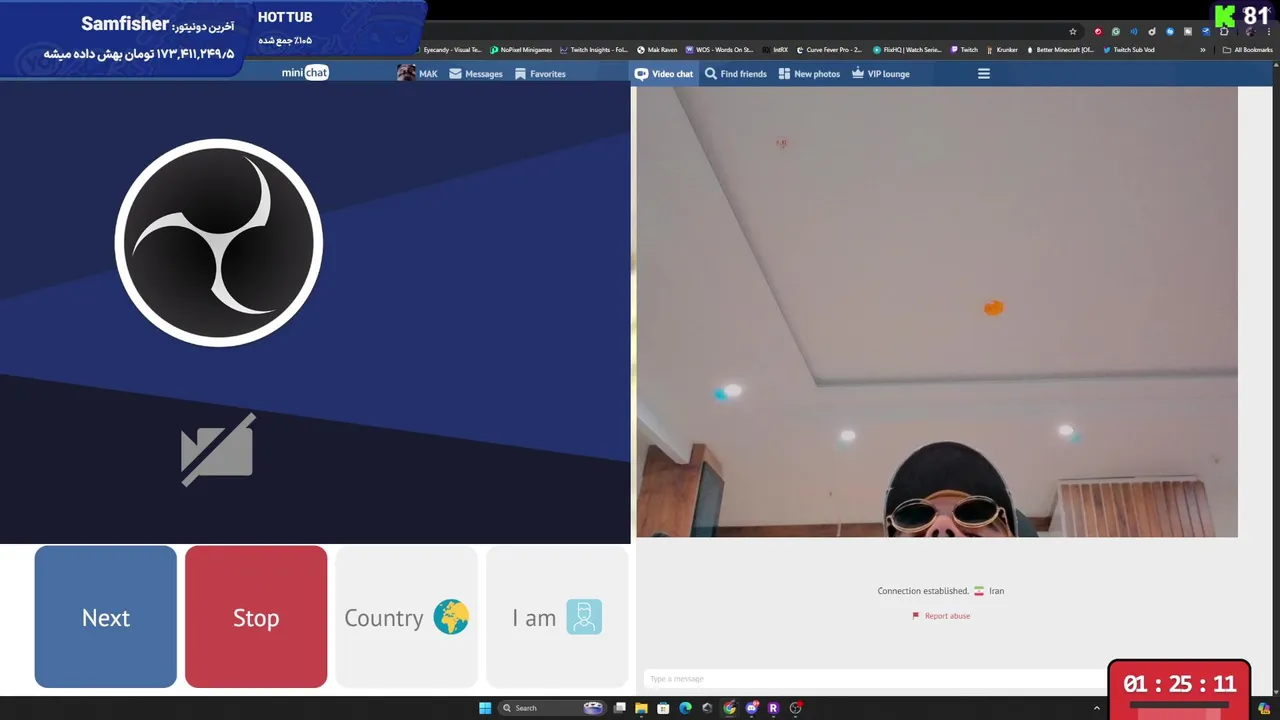Click the Report abuse link
This screenshot has height=720, width=1280.
(x=941, y=616)
